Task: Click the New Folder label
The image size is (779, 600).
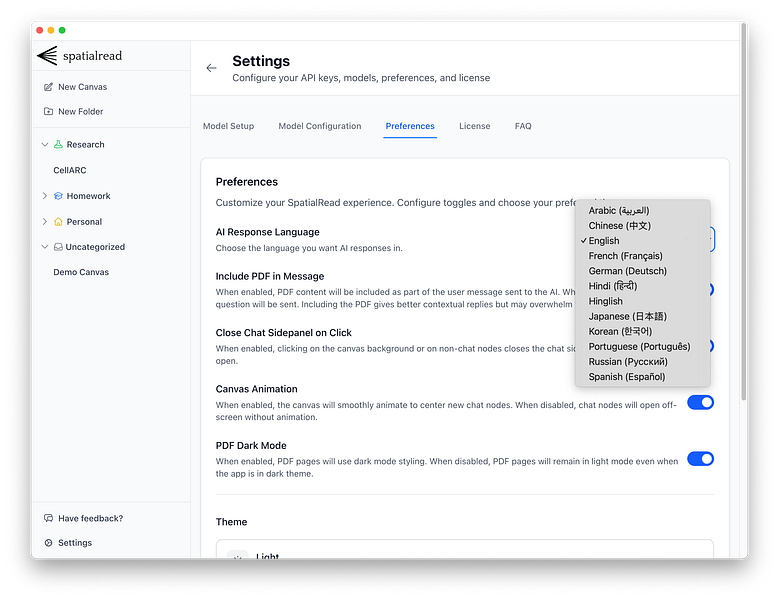Action: (80, 112)
